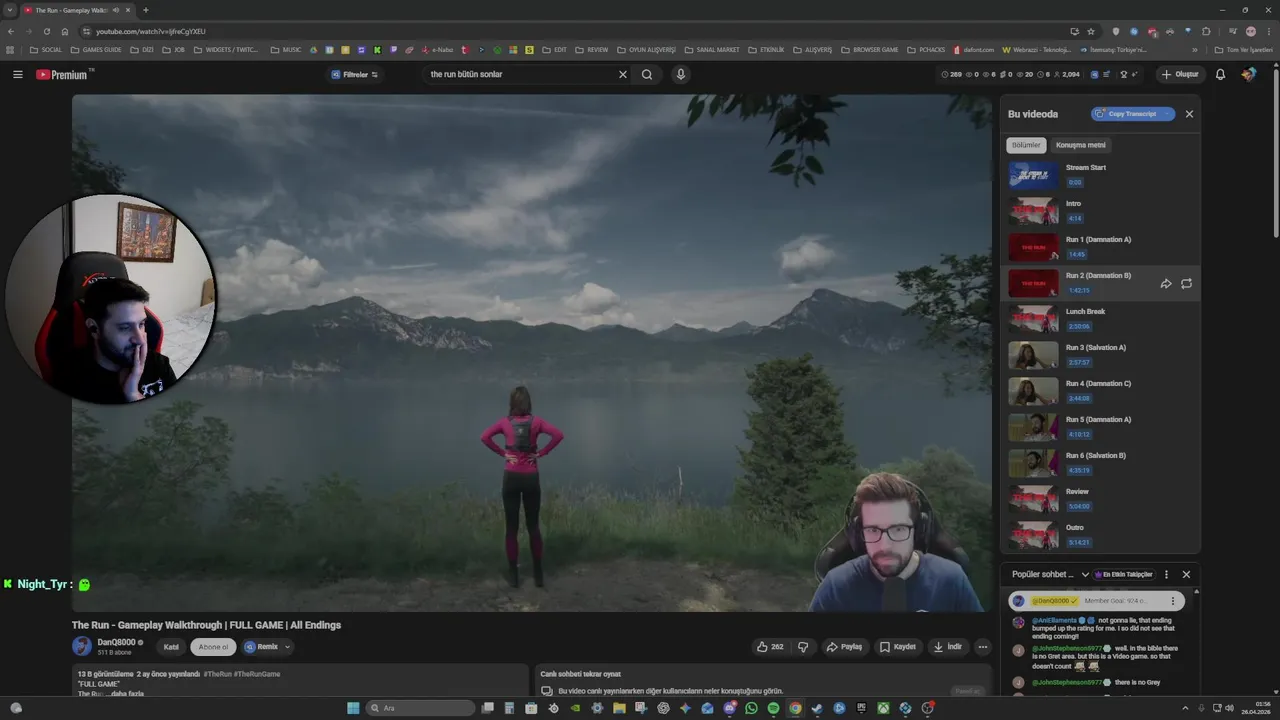This screenshot has width=1280, height=720.
Task: Open the YouTube guide hamburger menu
Action: [17, 74]
